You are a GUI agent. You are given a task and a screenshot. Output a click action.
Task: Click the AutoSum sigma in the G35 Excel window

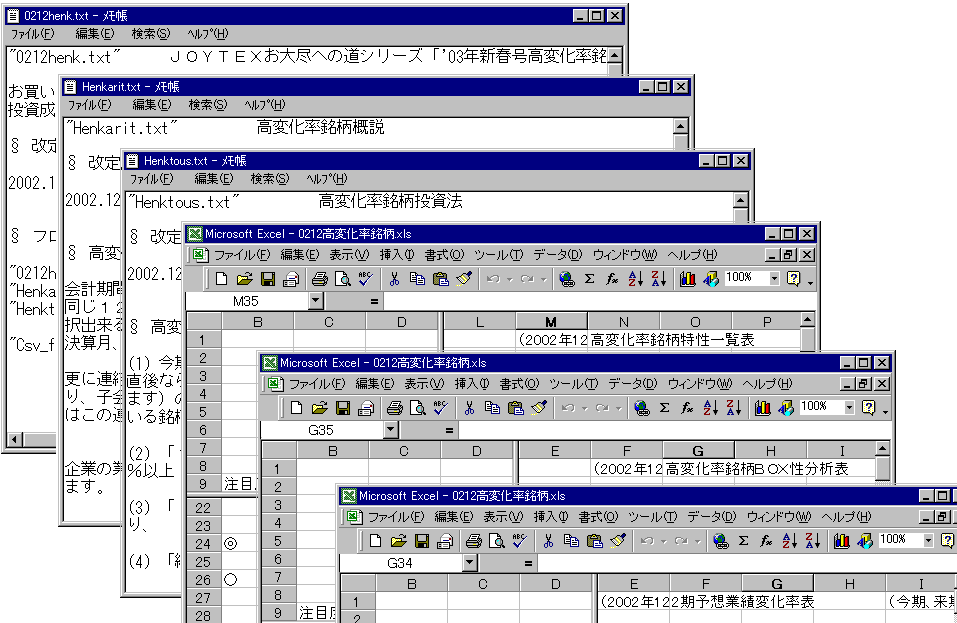coord(665,408)
